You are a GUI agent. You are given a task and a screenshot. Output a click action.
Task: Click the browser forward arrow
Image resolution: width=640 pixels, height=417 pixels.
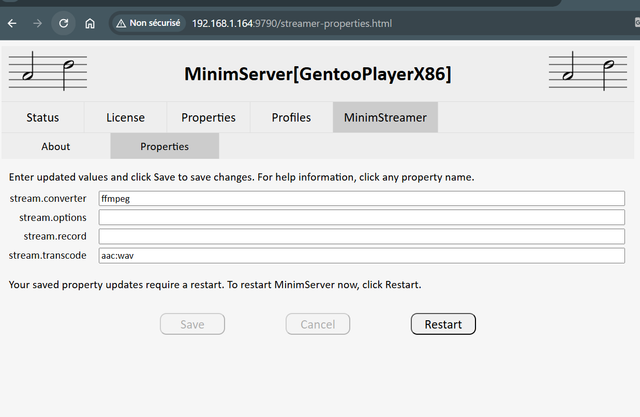tap(37, 23)
